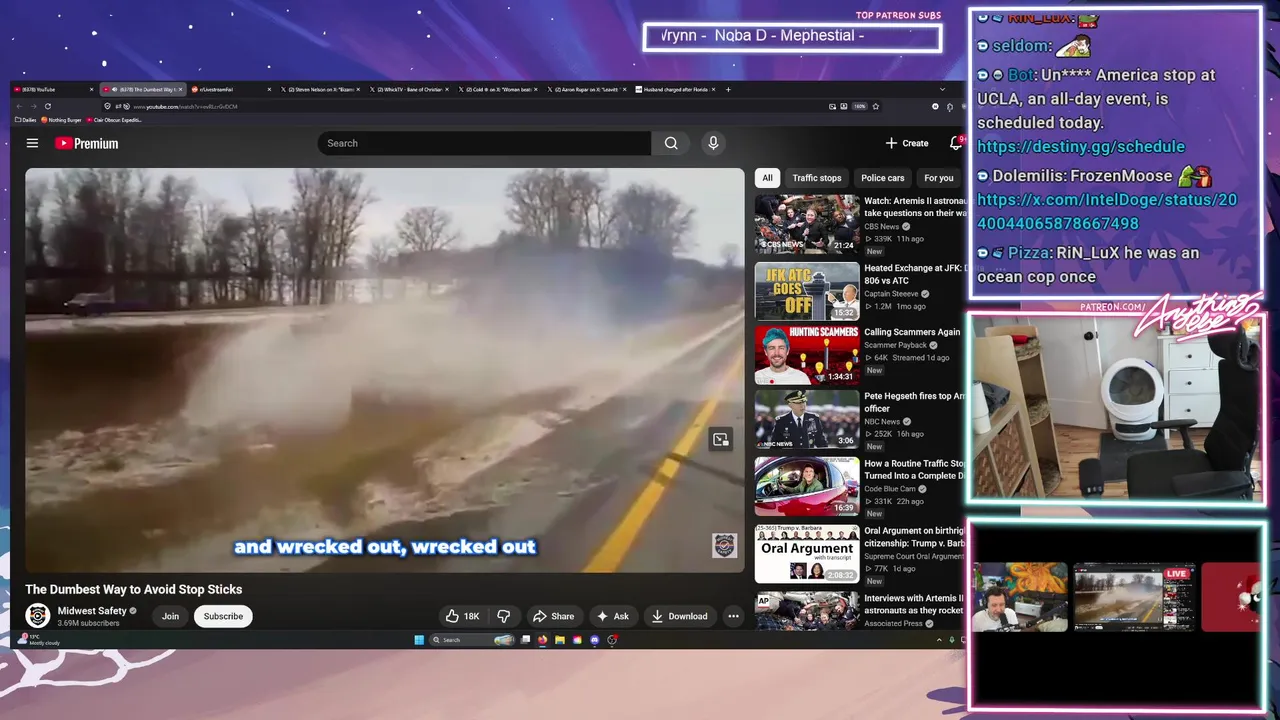Click the Share button
1280x720 pixels.
tap(553, 616)
